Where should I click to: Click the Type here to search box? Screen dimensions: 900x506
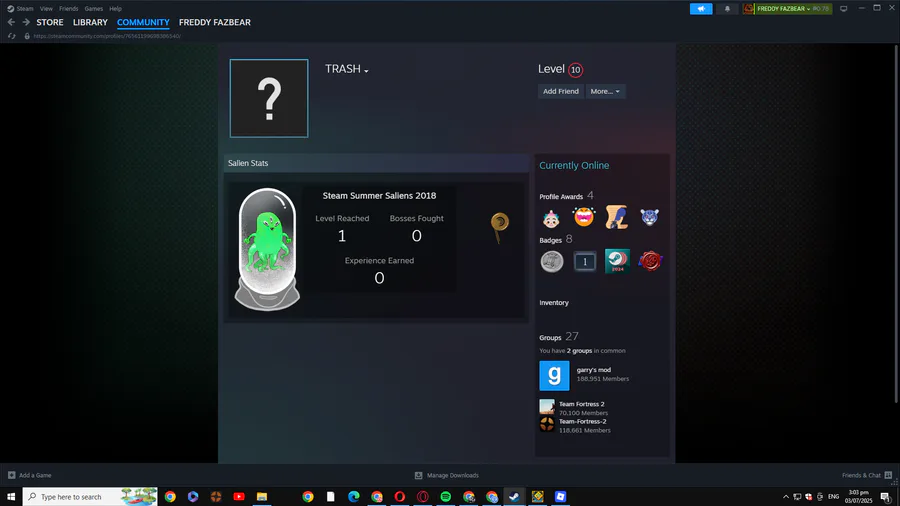tap(90, 496)
